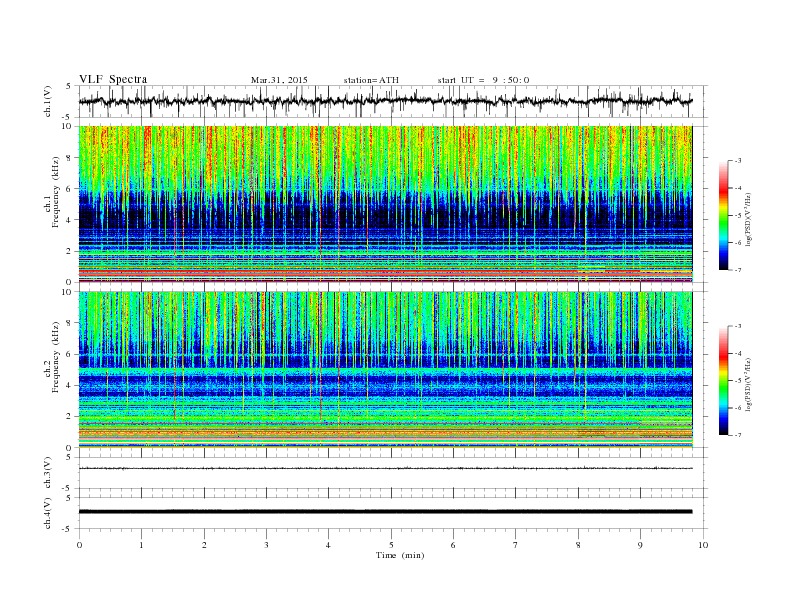
Task: Click tick label "10" on the Time axis
Action: pyautogui.click(x=703, y=545)
